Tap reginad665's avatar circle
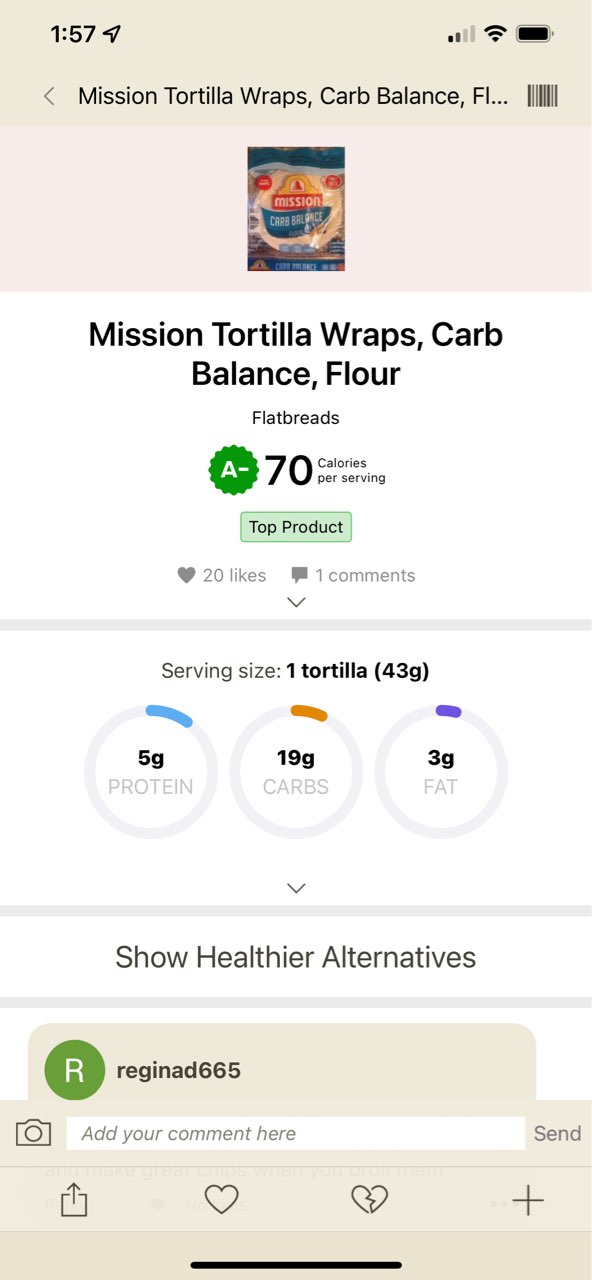This screenshot has height=1280, width=592. point(74,1069)
